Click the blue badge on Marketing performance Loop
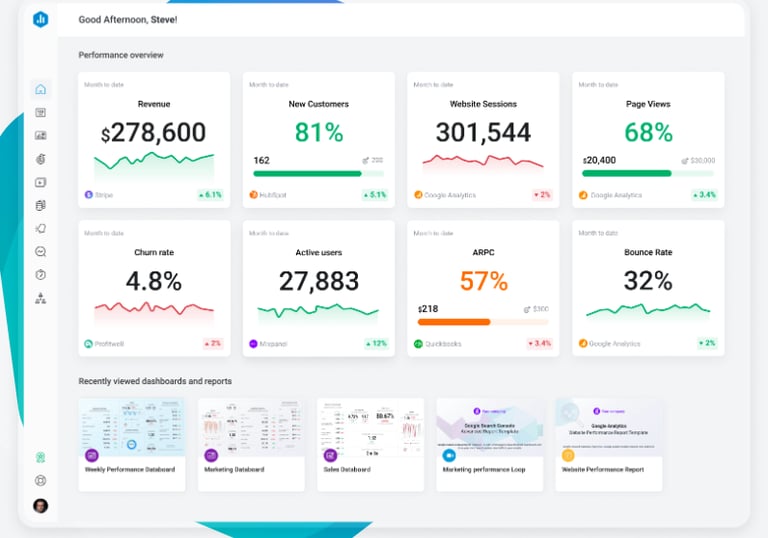Image resolution: width=768 pixels, height=538 pixels. (x=449, y=455)
